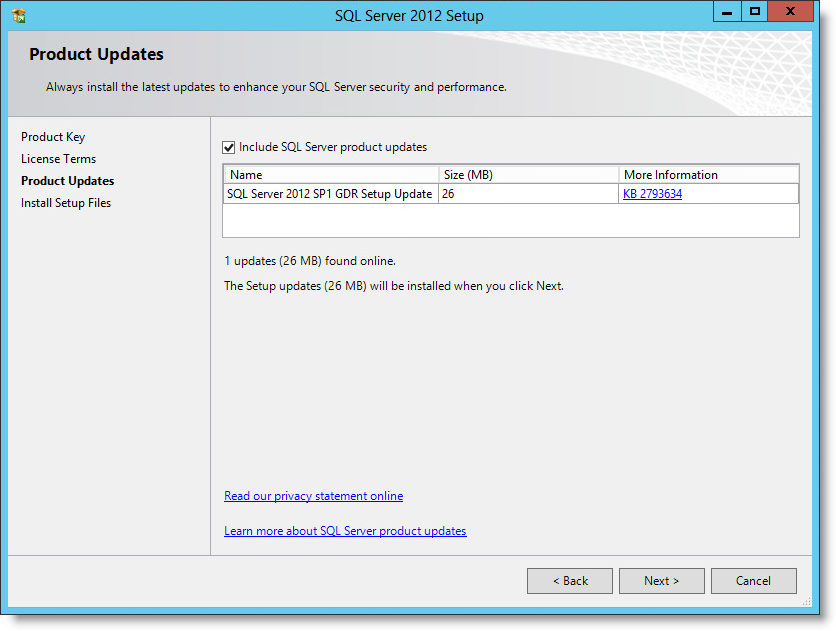Select the SQL Server 2012 SP1 GDR Setup Update row
Screen dimensions: 836x631
[511, 194]
